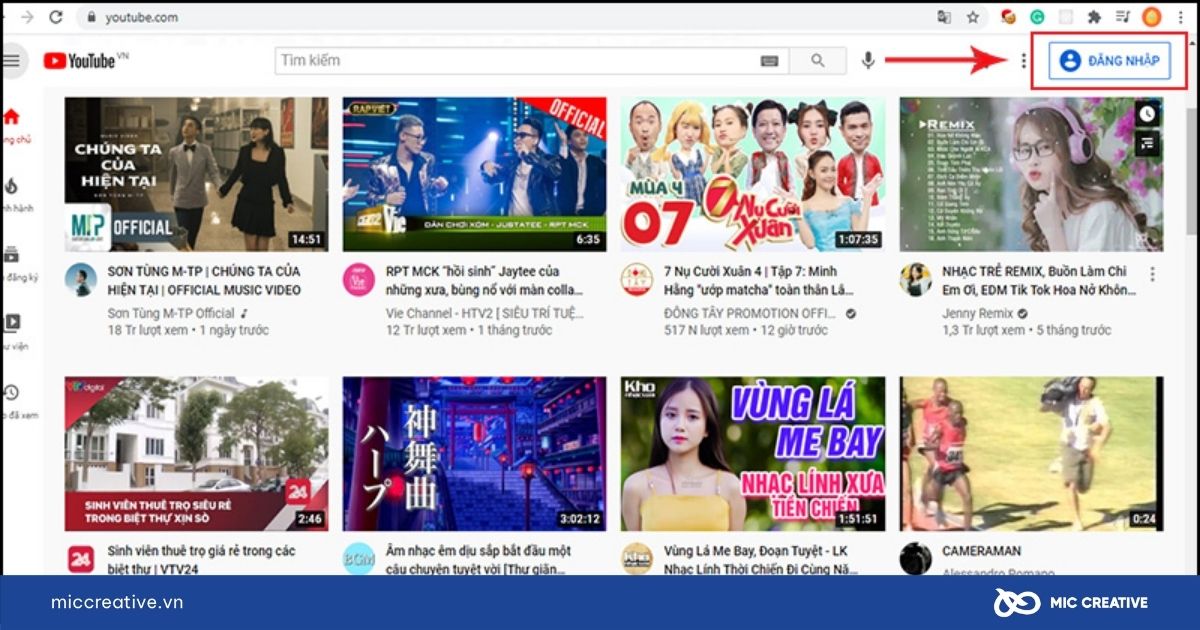
Task: Open the three-dot options menu beside Đăng nhập
Action: coord(1025,60)
